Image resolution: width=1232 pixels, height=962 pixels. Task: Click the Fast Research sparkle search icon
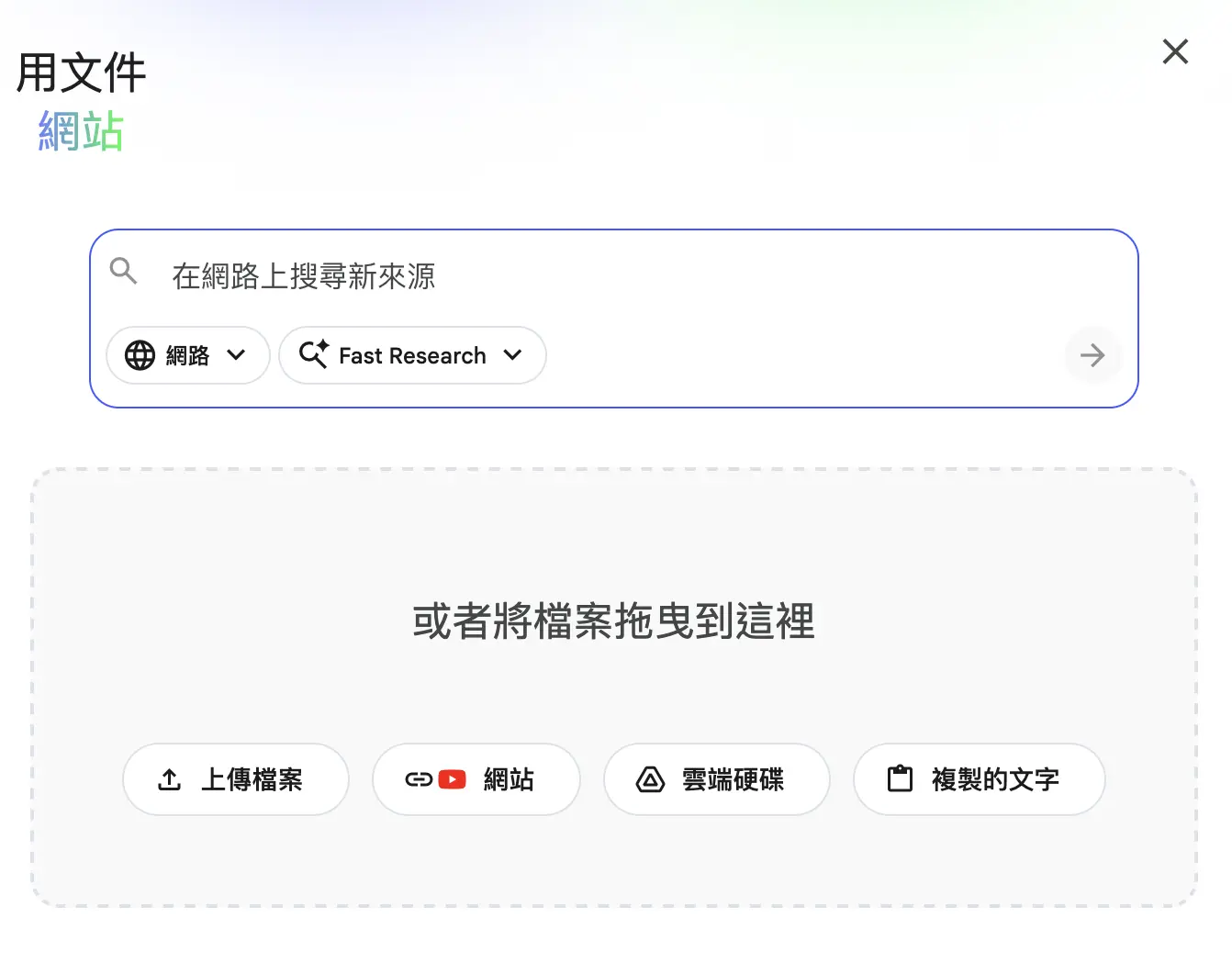click(x=313, y=354)
